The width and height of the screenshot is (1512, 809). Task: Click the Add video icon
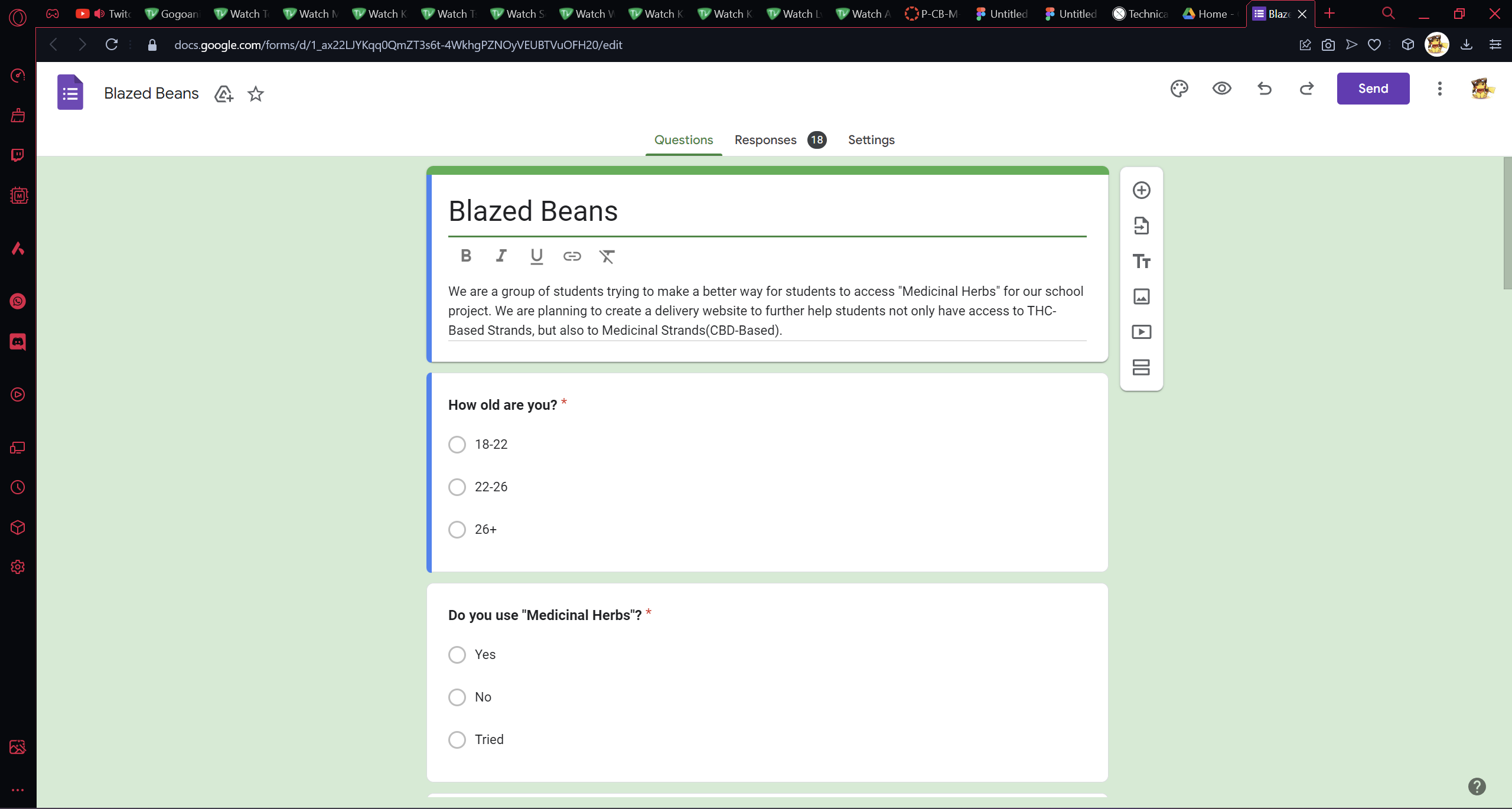pyautogui.click(x=1141, y=332)
